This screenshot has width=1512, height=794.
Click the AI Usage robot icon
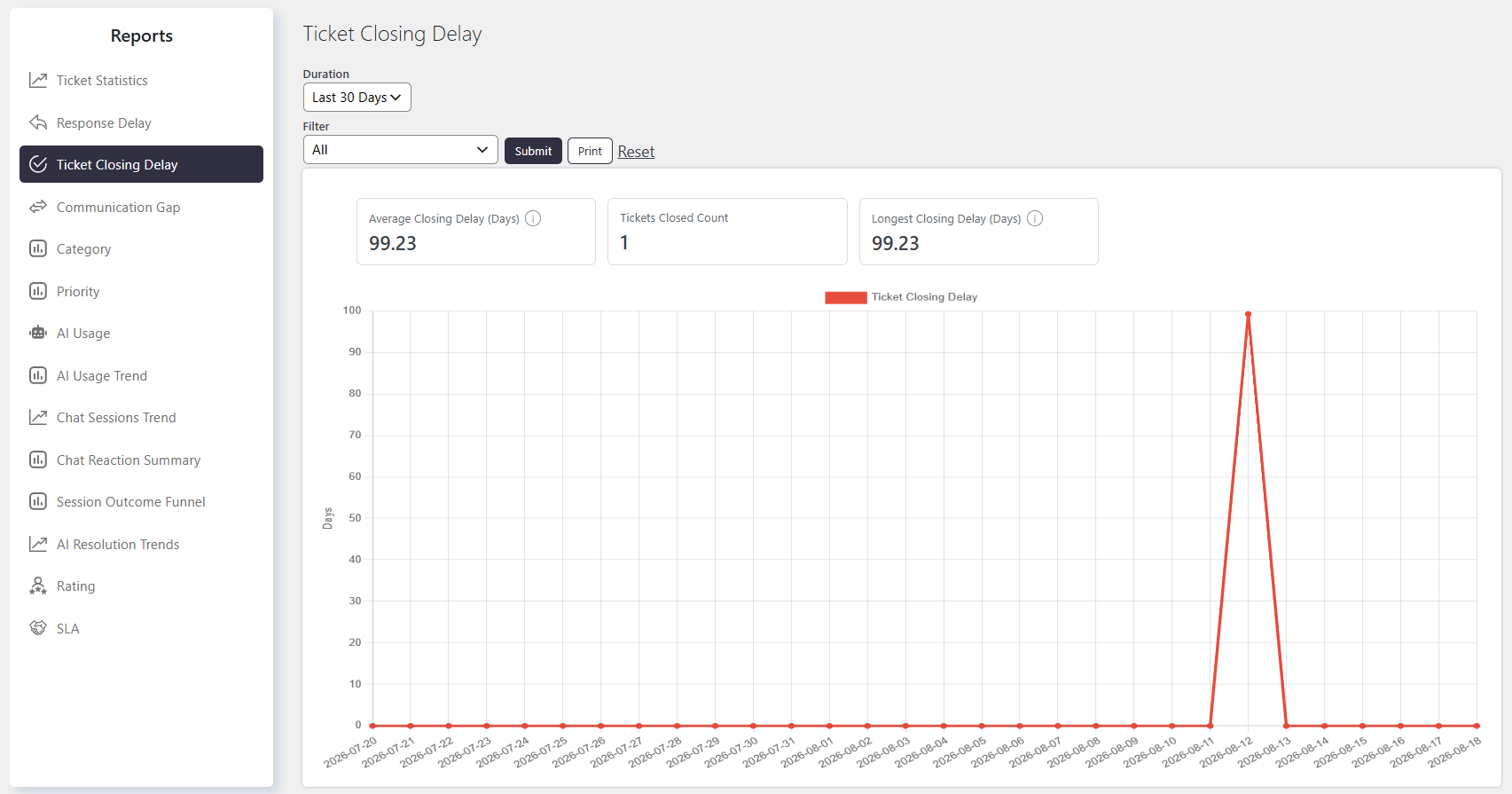click(38, 333)
